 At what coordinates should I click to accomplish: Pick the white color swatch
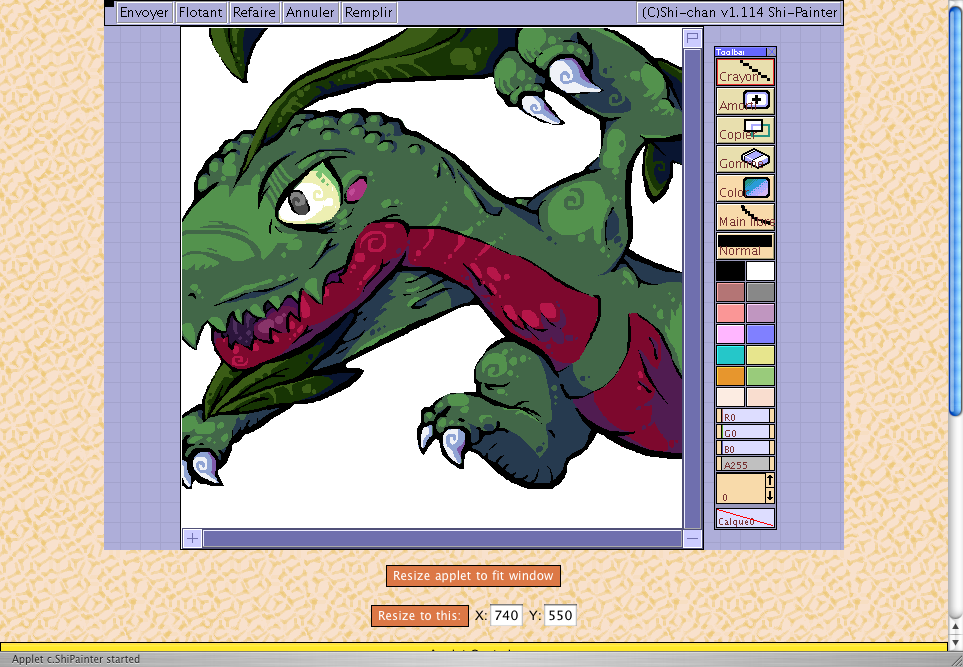click(760, 271)
